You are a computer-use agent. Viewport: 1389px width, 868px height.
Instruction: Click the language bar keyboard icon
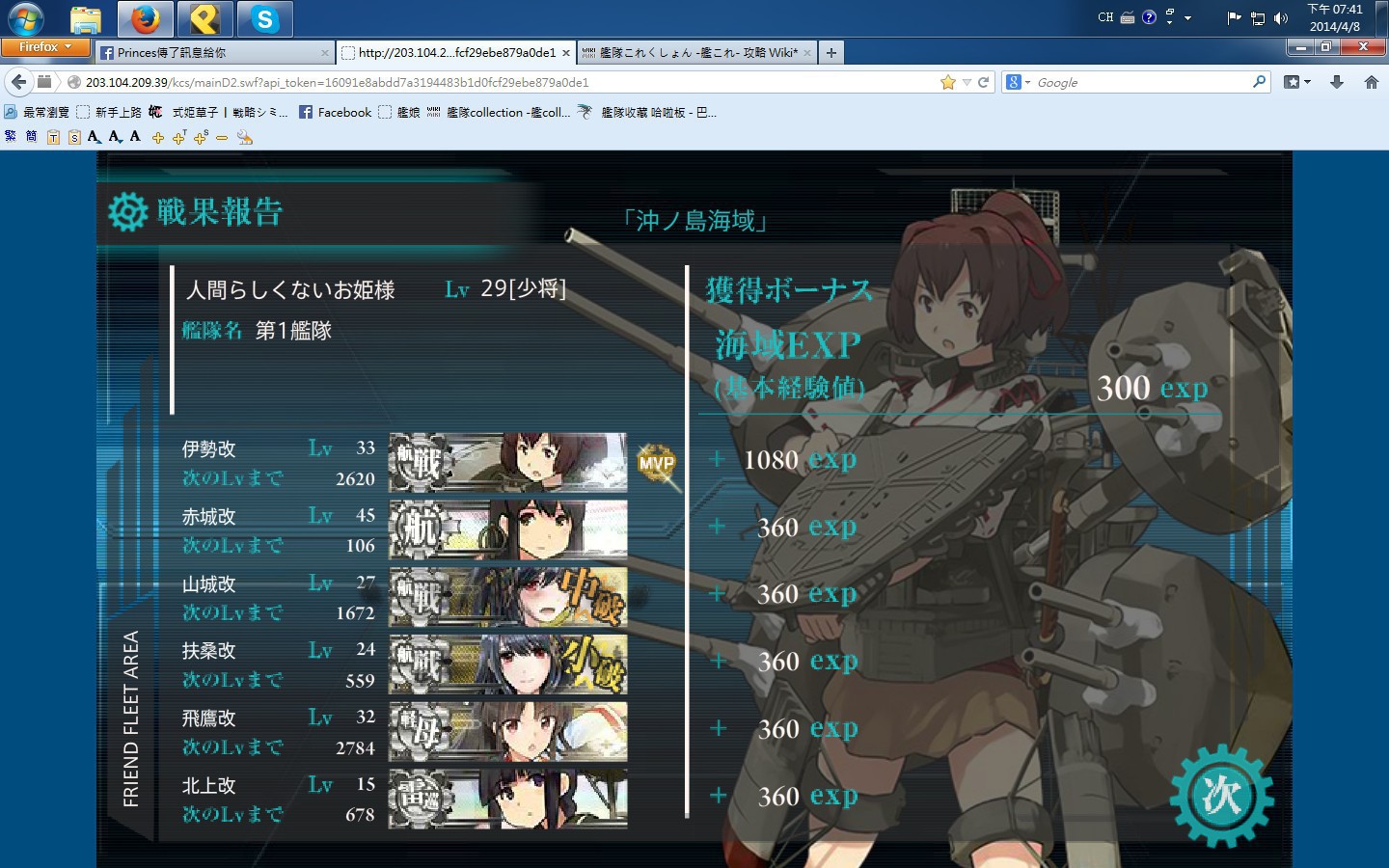click(1127, 17)
